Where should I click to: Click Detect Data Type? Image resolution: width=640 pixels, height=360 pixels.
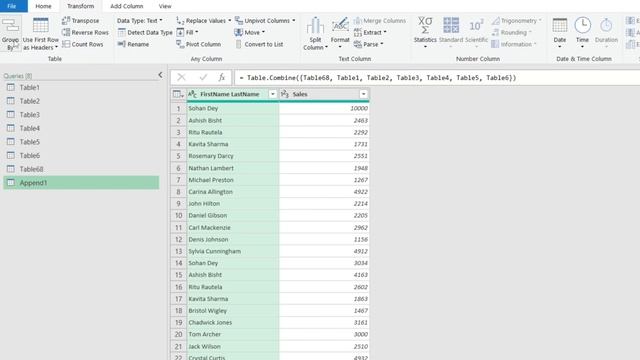tap(145, 32)
